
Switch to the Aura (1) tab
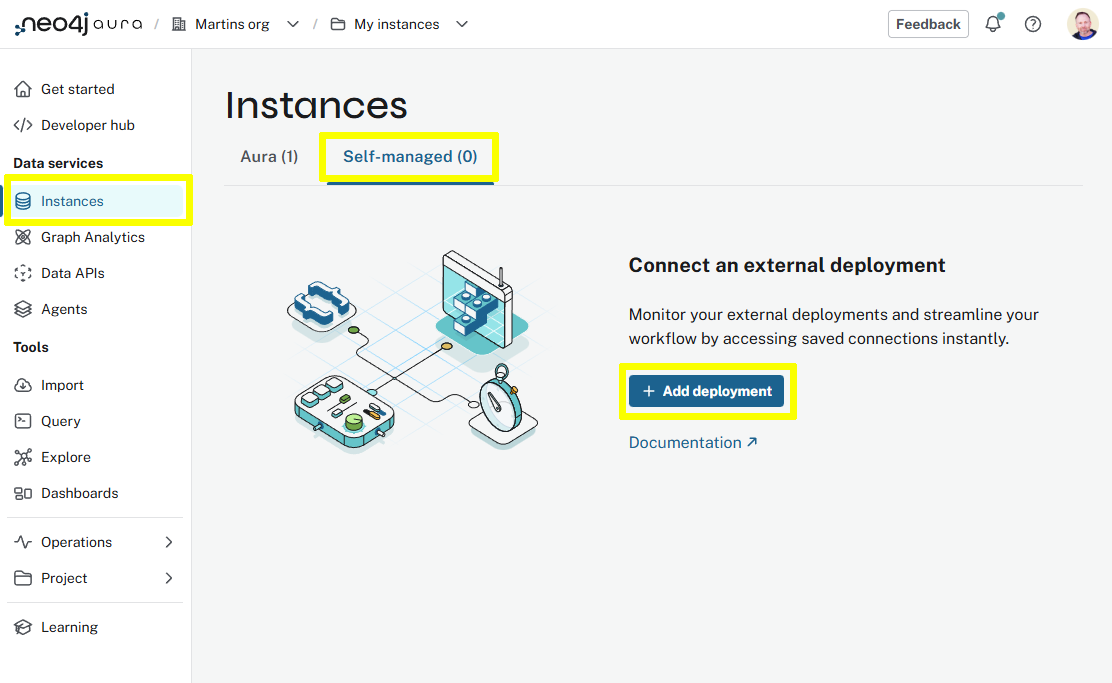268,156
